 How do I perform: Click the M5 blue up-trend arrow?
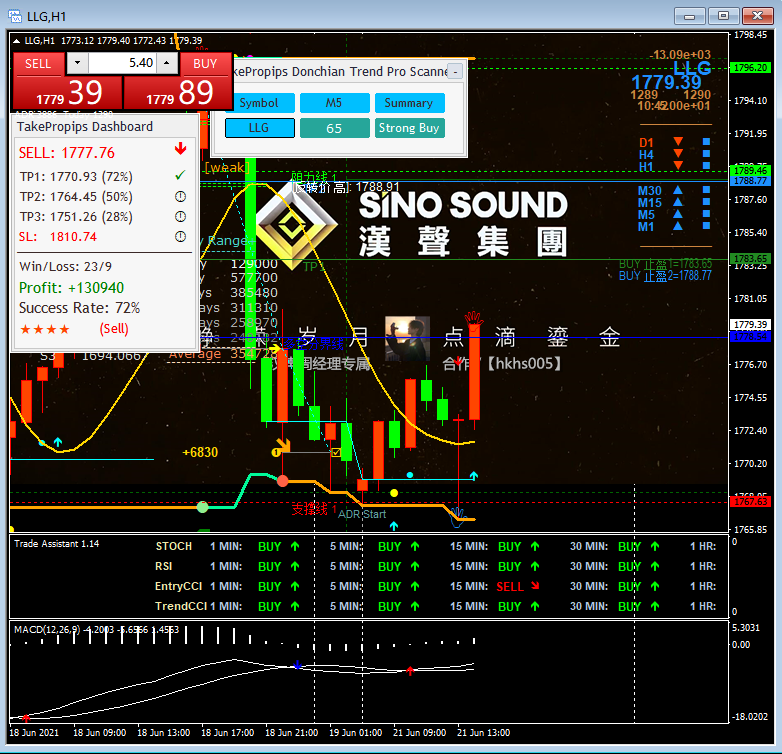(678, 213)
